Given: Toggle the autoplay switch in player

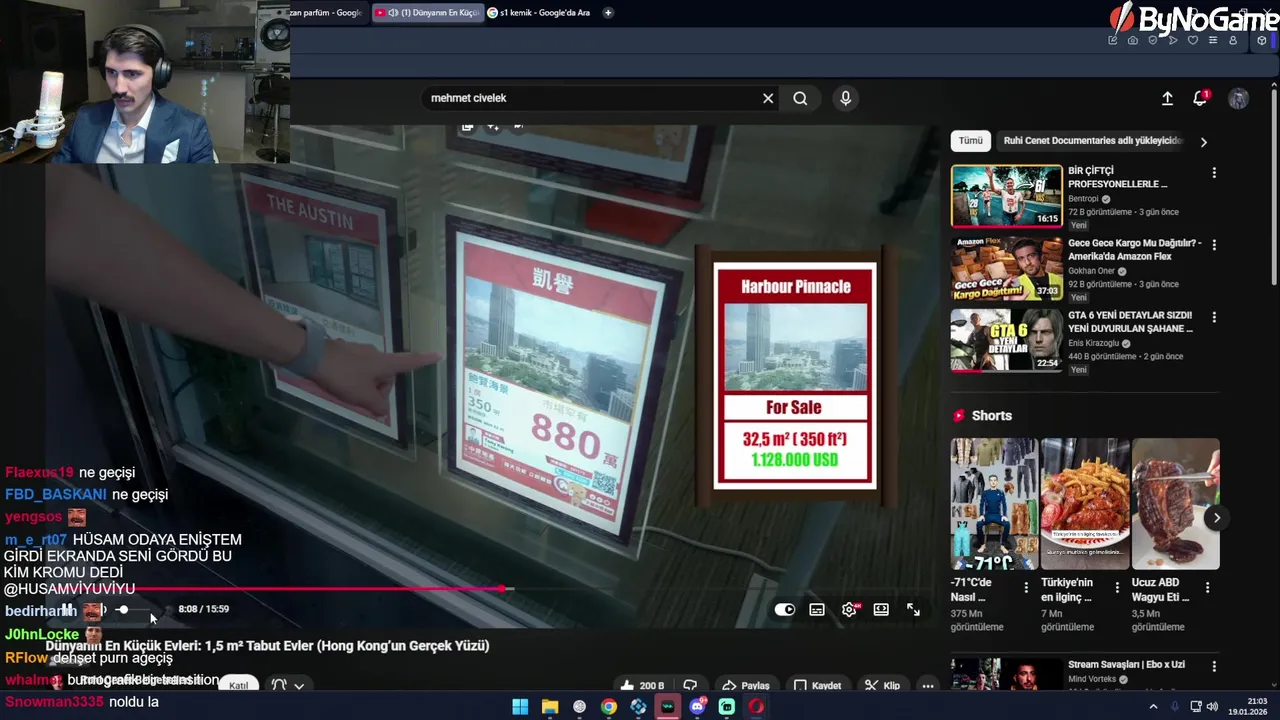Looking at the screenshot, I should tap(785, 610).
